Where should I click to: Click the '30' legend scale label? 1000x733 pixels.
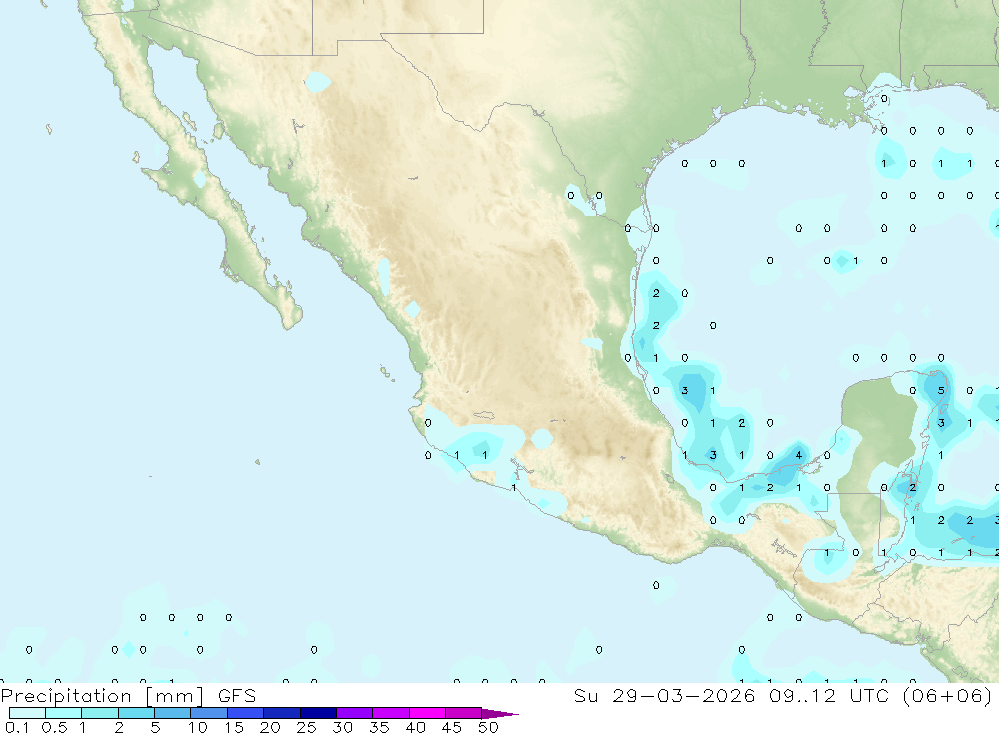343,727
